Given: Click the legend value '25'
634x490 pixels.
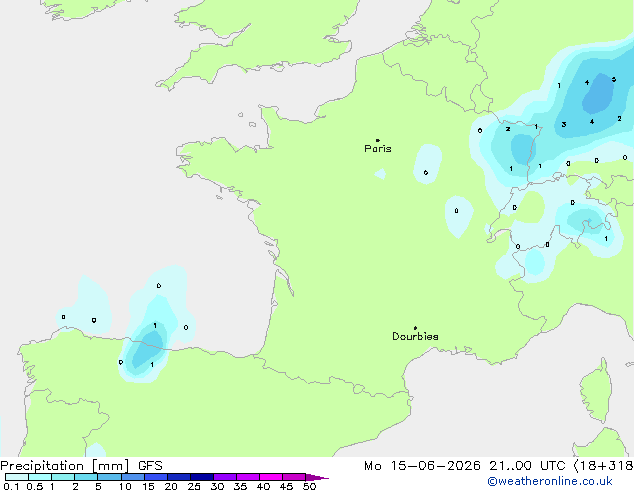Looking at the screenshot, I should click(x=194, y=486).
